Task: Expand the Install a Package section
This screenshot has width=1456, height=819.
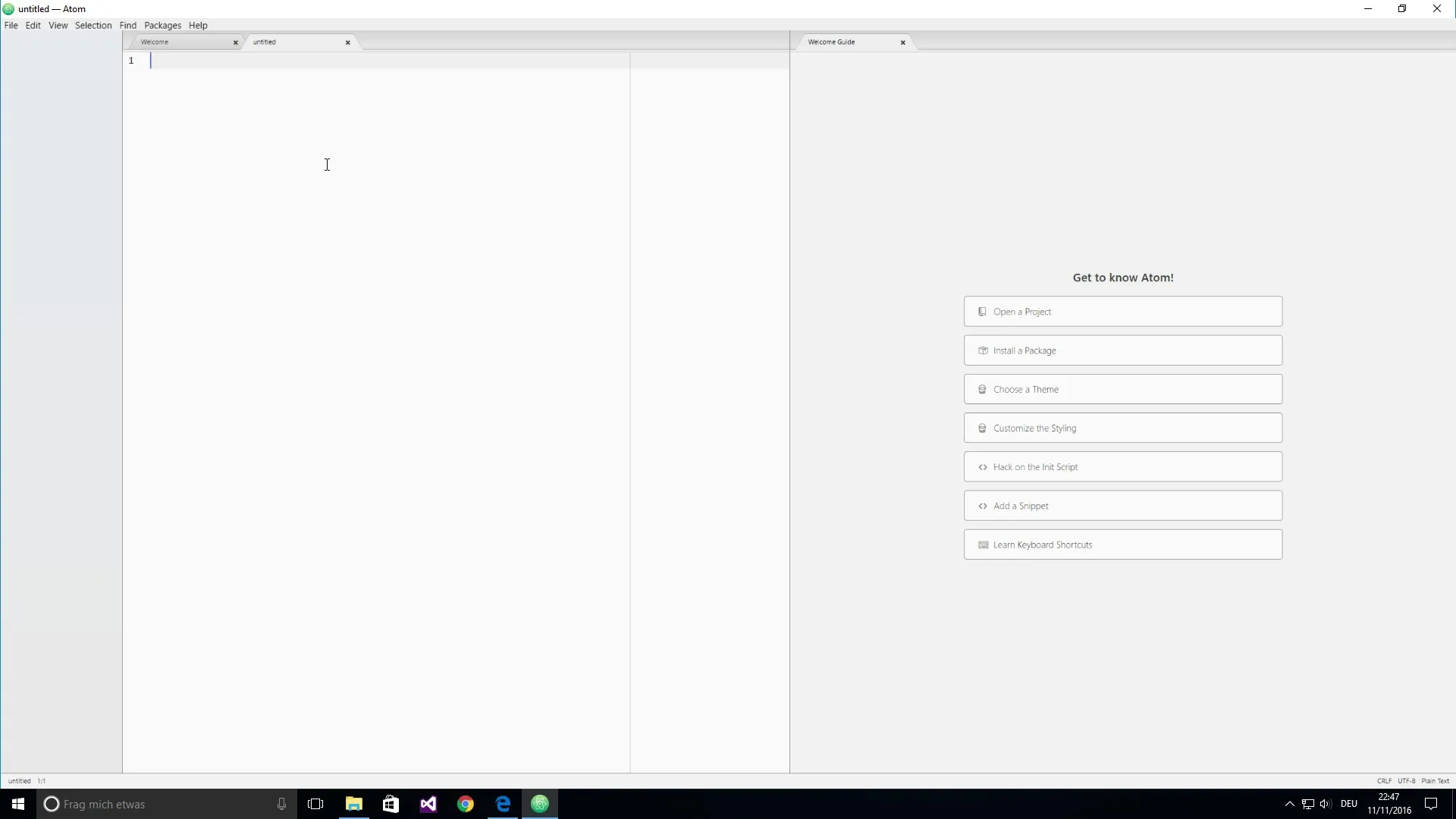Action: coord(1123,350)
